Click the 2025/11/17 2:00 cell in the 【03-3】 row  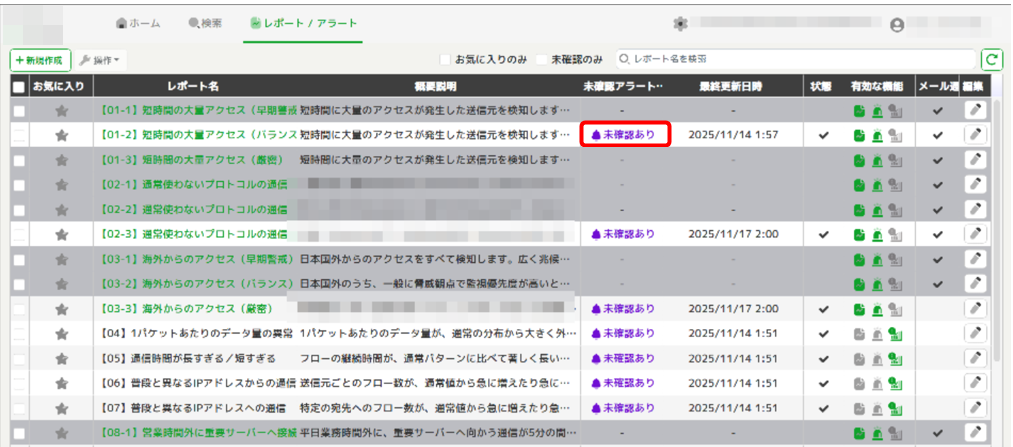click(x=733, y=309)
